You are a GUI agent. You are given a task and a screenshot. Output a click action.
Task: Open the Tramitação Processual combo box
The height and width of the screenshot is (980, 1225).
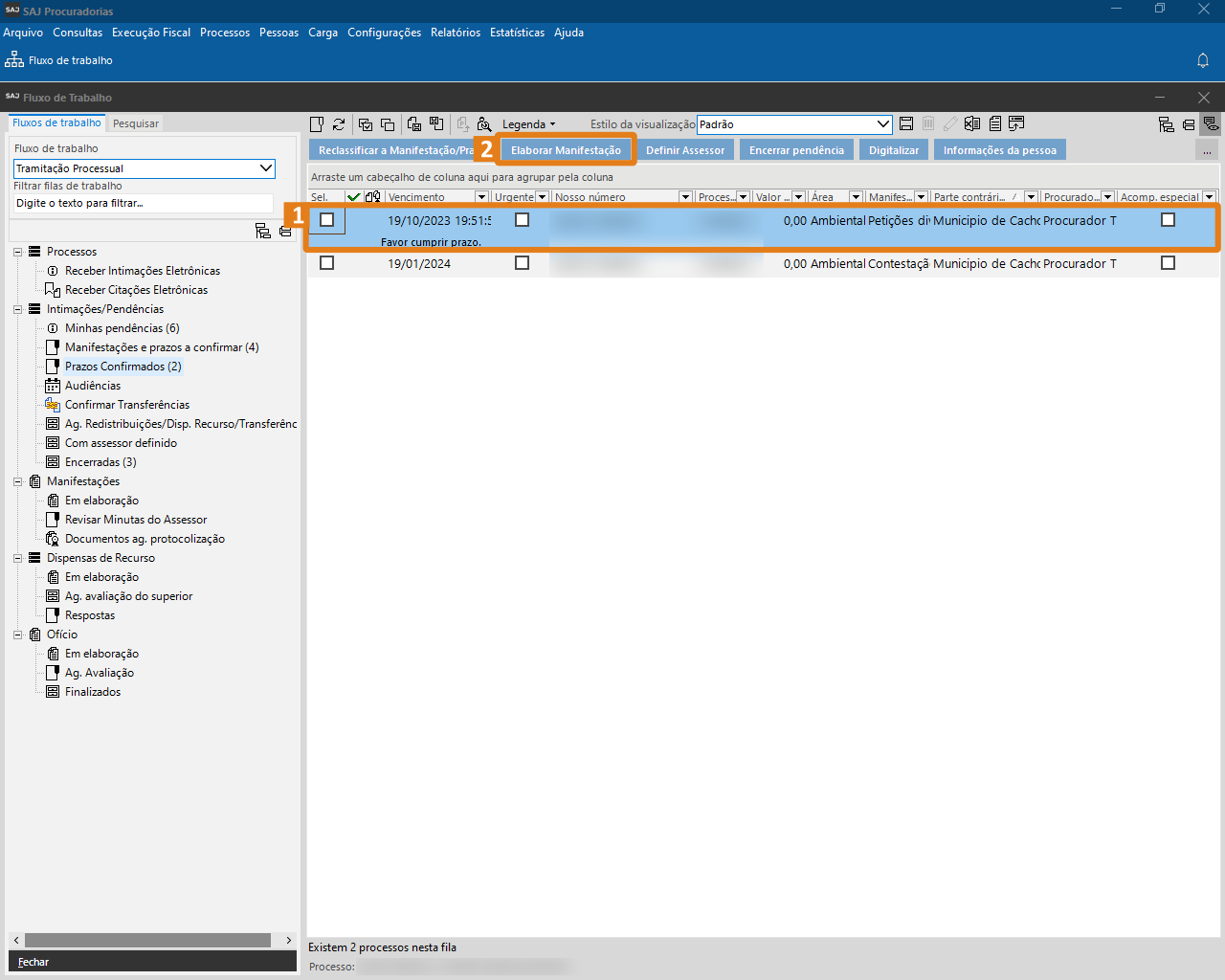point(266,168)
